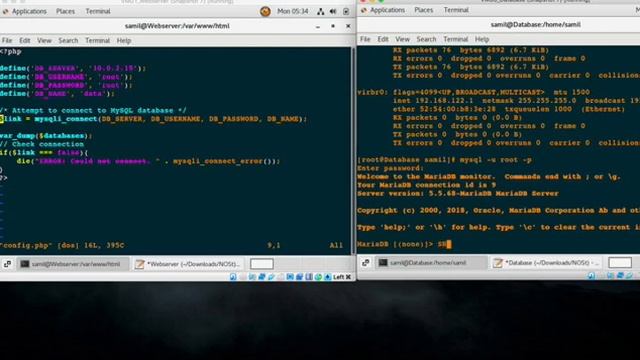The height and width of the screenshot is (360, 640).
Task: Open Help menu in Database terminal
Action: pyautogui.click(x=482, y=39)
